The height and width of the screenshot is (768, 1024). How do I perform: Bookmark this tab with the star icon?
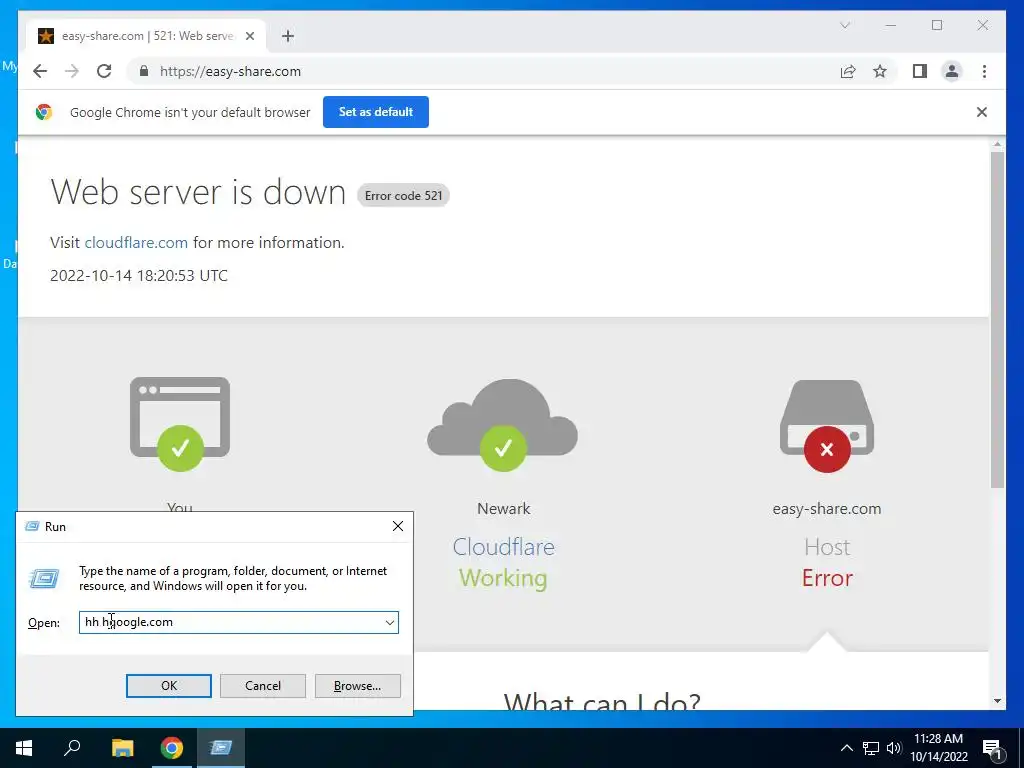(x=880, y=71)
